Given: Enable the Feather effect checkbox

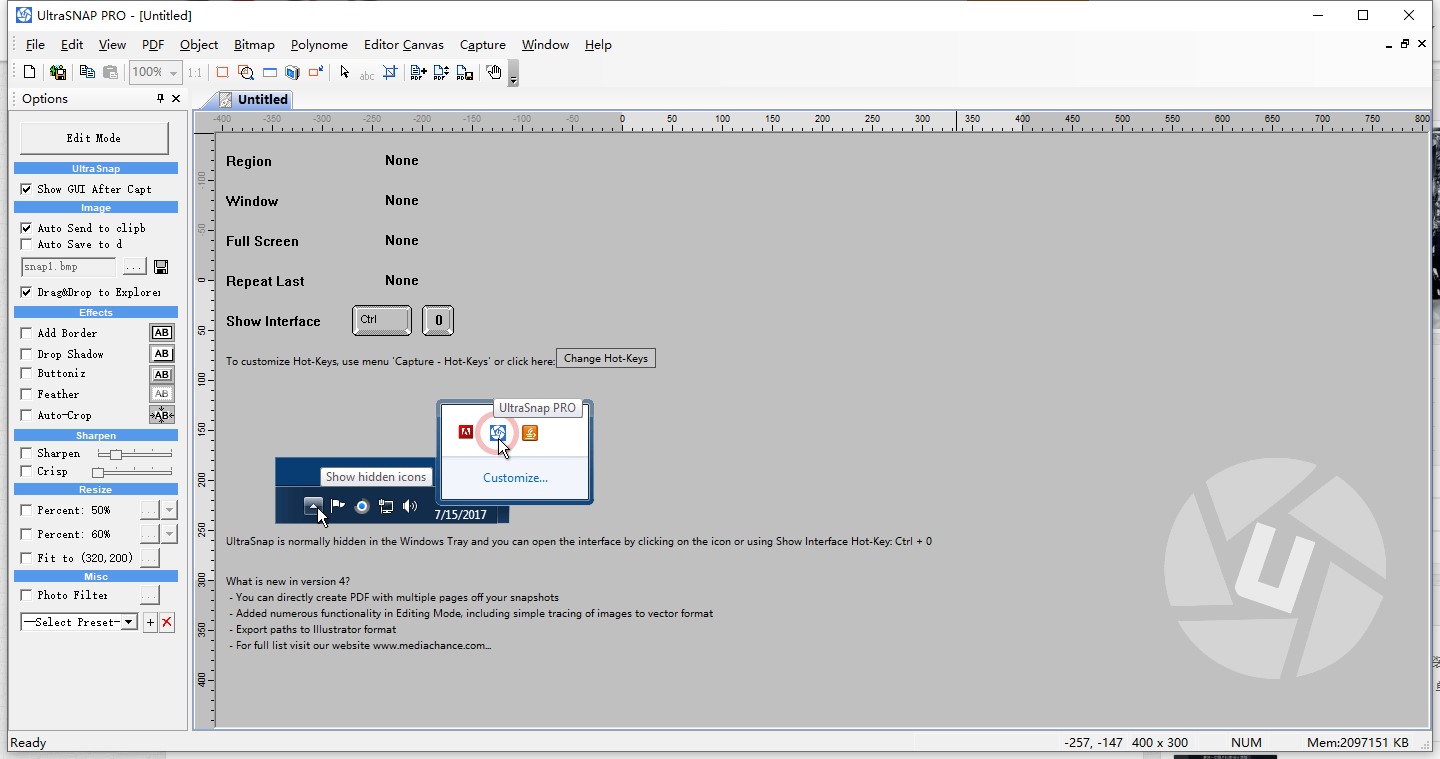Looking at the screenshot, I should click(27, 394).
